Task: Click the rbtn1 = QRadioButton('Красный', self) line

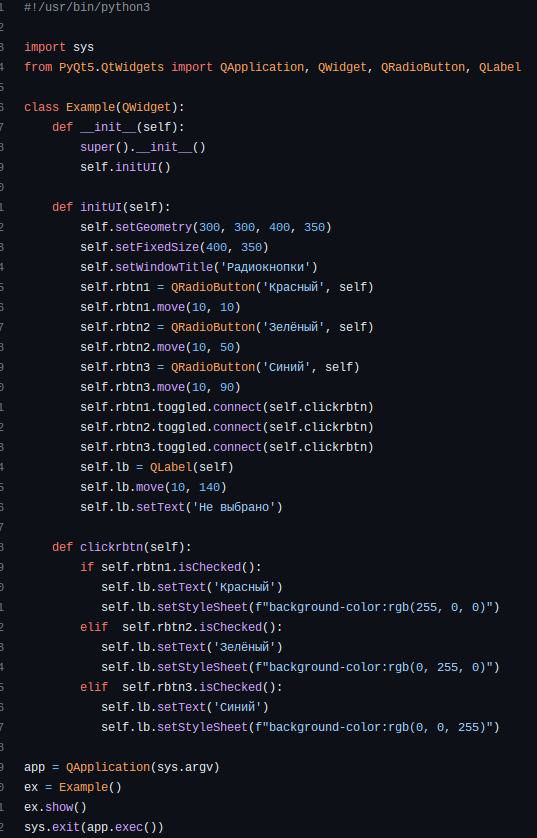Action: pos(227,288)
